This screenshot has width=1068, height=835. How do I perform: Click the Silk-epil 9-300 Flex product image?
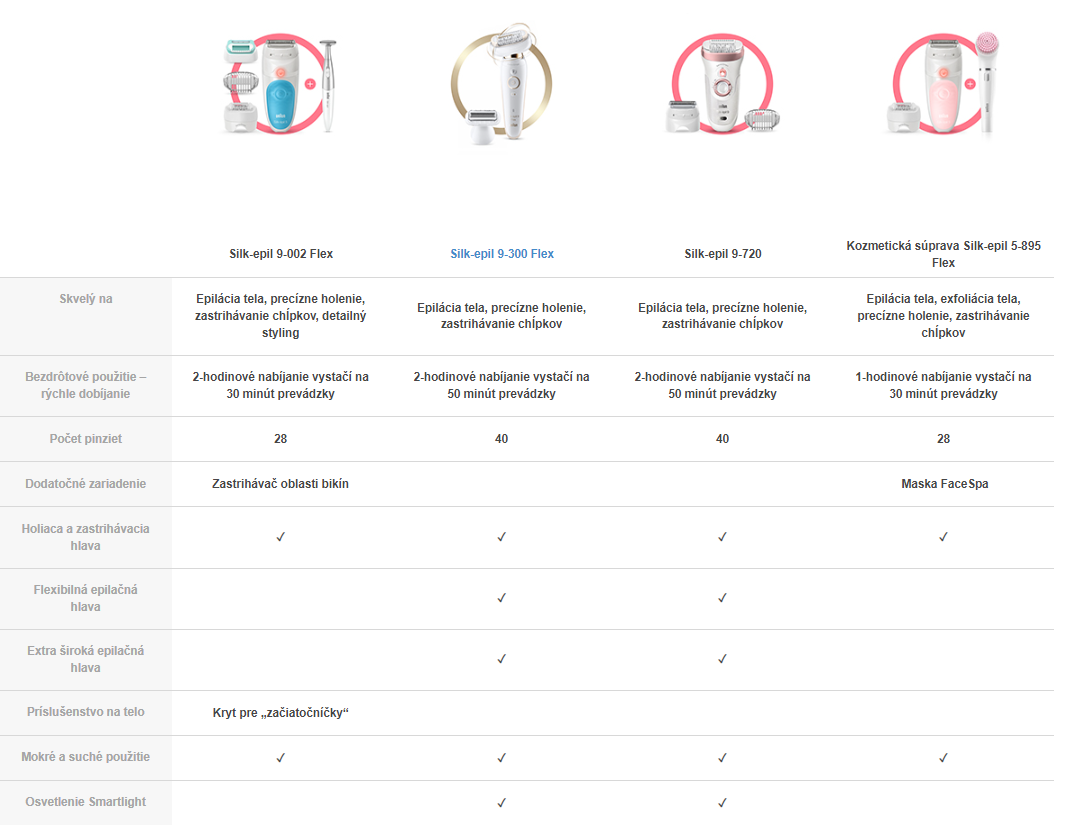coord(501,88)
